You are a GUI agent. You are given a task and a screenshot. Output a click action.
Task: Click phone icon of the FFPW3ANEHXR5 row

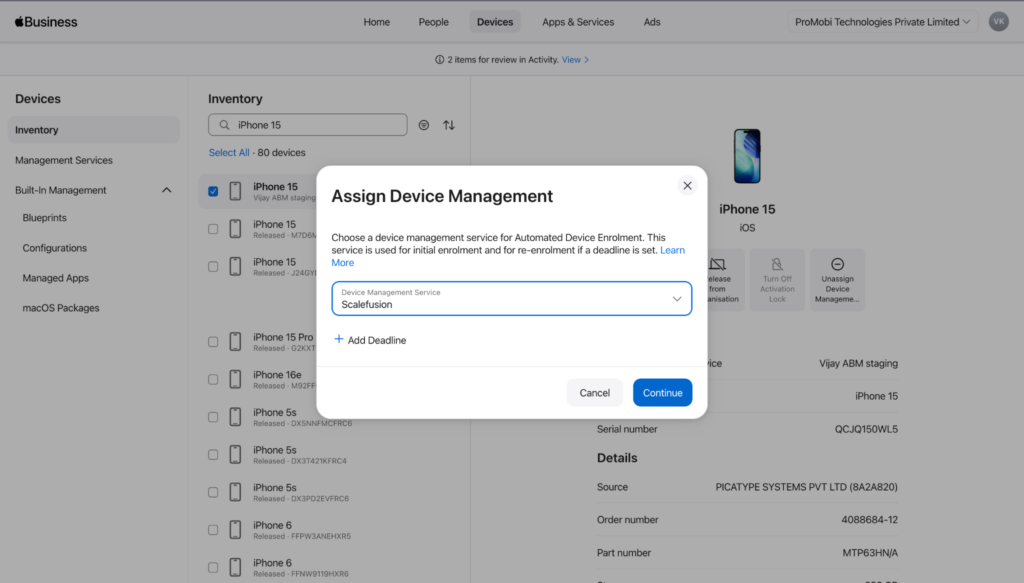point(235,529)
